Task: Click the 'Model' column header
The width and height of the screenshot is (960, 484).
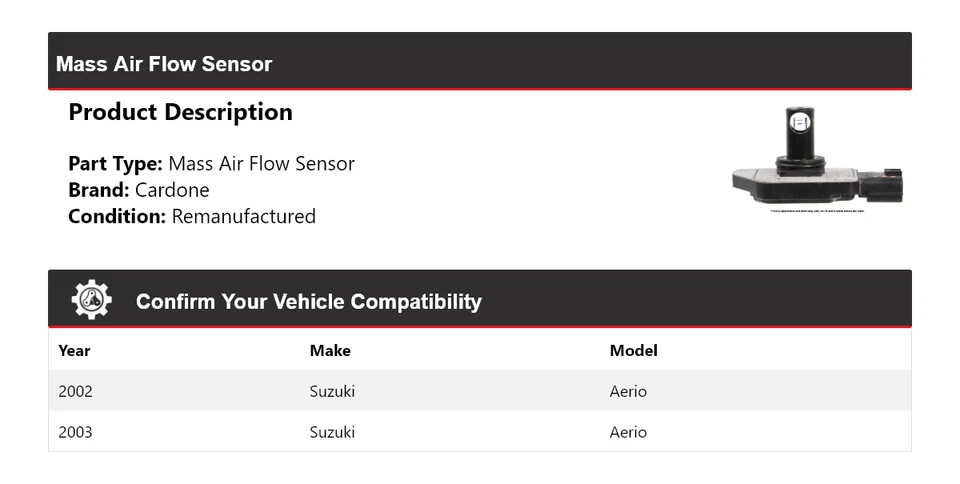Action: click(633, 350)
